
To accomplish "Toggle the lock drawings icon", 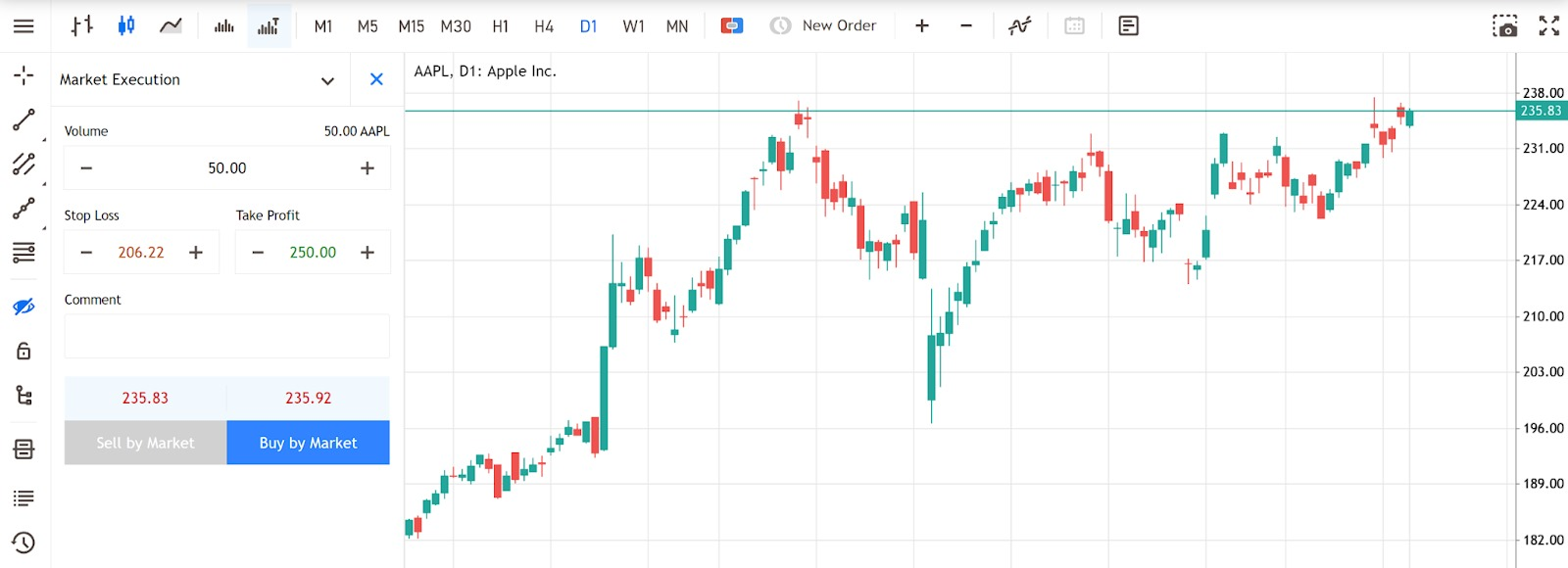I will pyautogui.click(x=24, y=351).
